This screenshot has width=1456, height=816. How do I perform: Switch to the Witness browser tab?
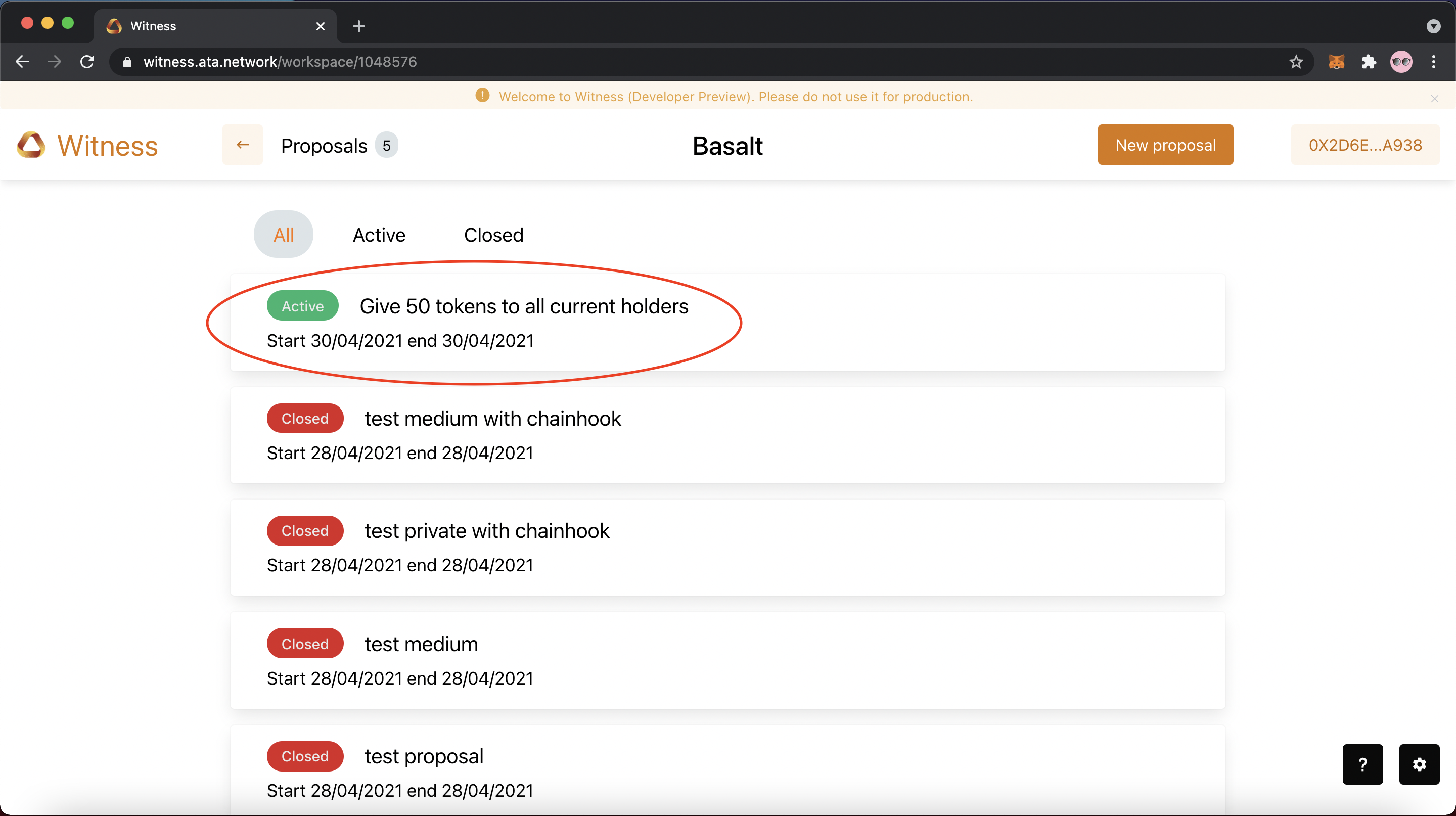215,26
